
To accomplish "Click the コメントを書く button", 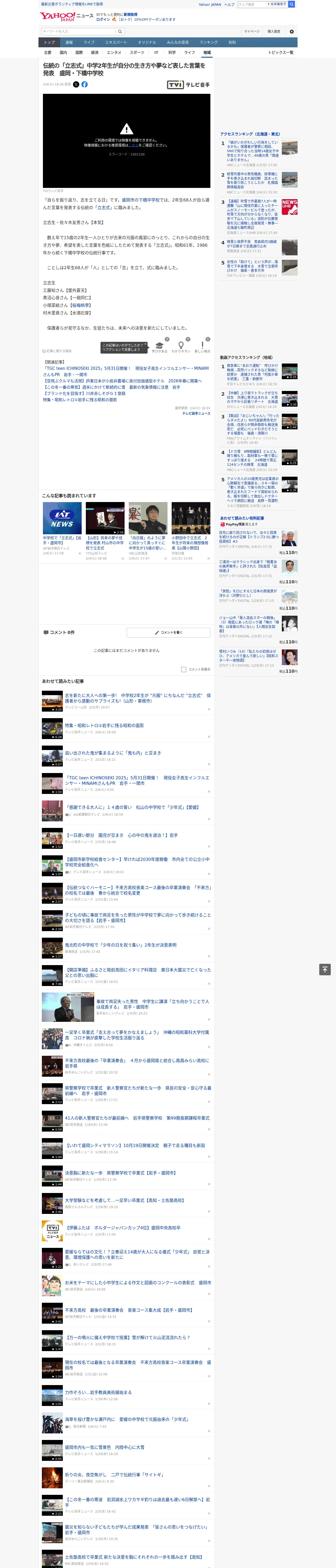I will [168, 632].
